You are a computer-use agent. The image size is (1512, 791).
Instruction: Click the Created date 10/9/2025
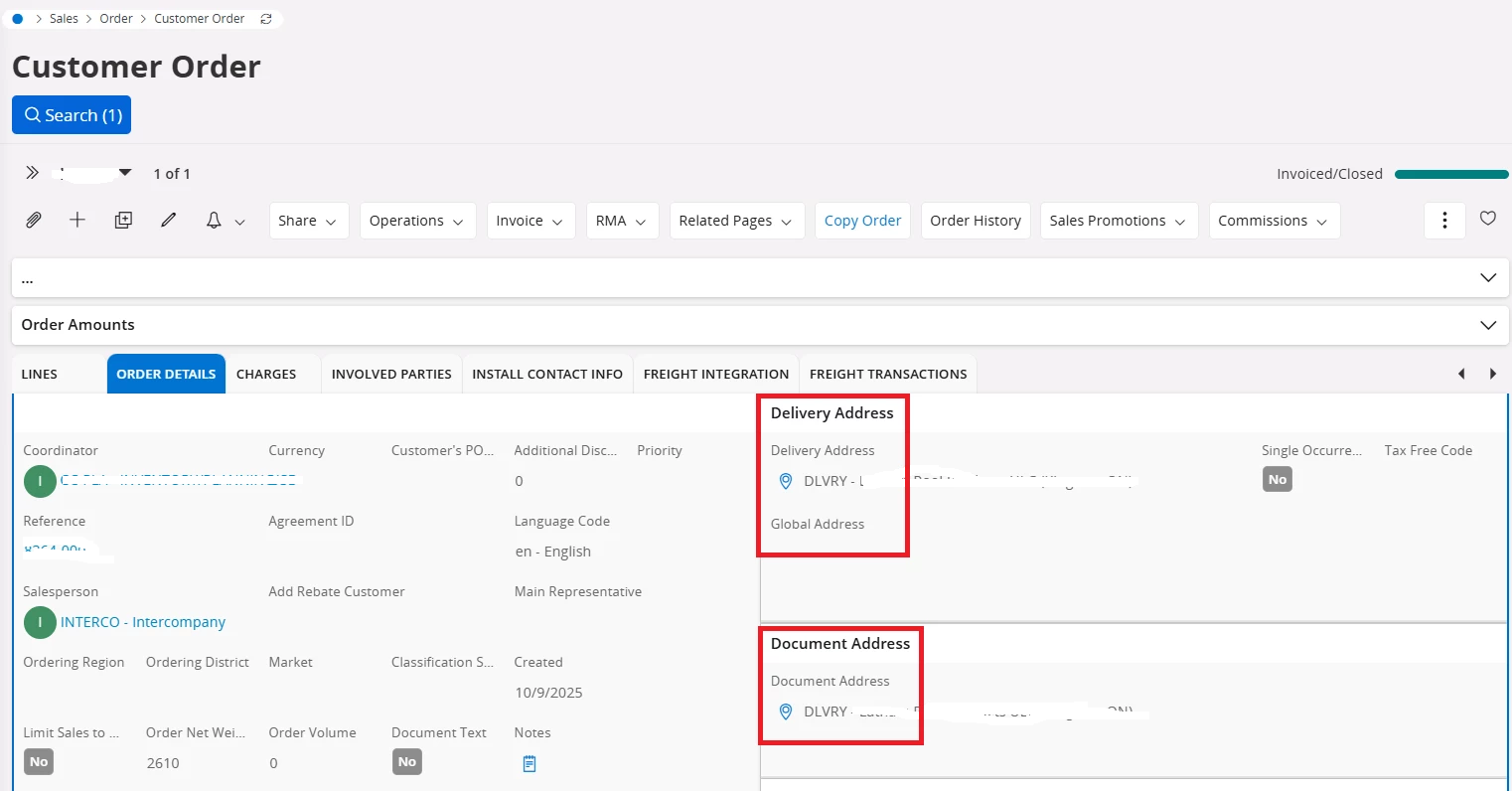pos(548,693)
